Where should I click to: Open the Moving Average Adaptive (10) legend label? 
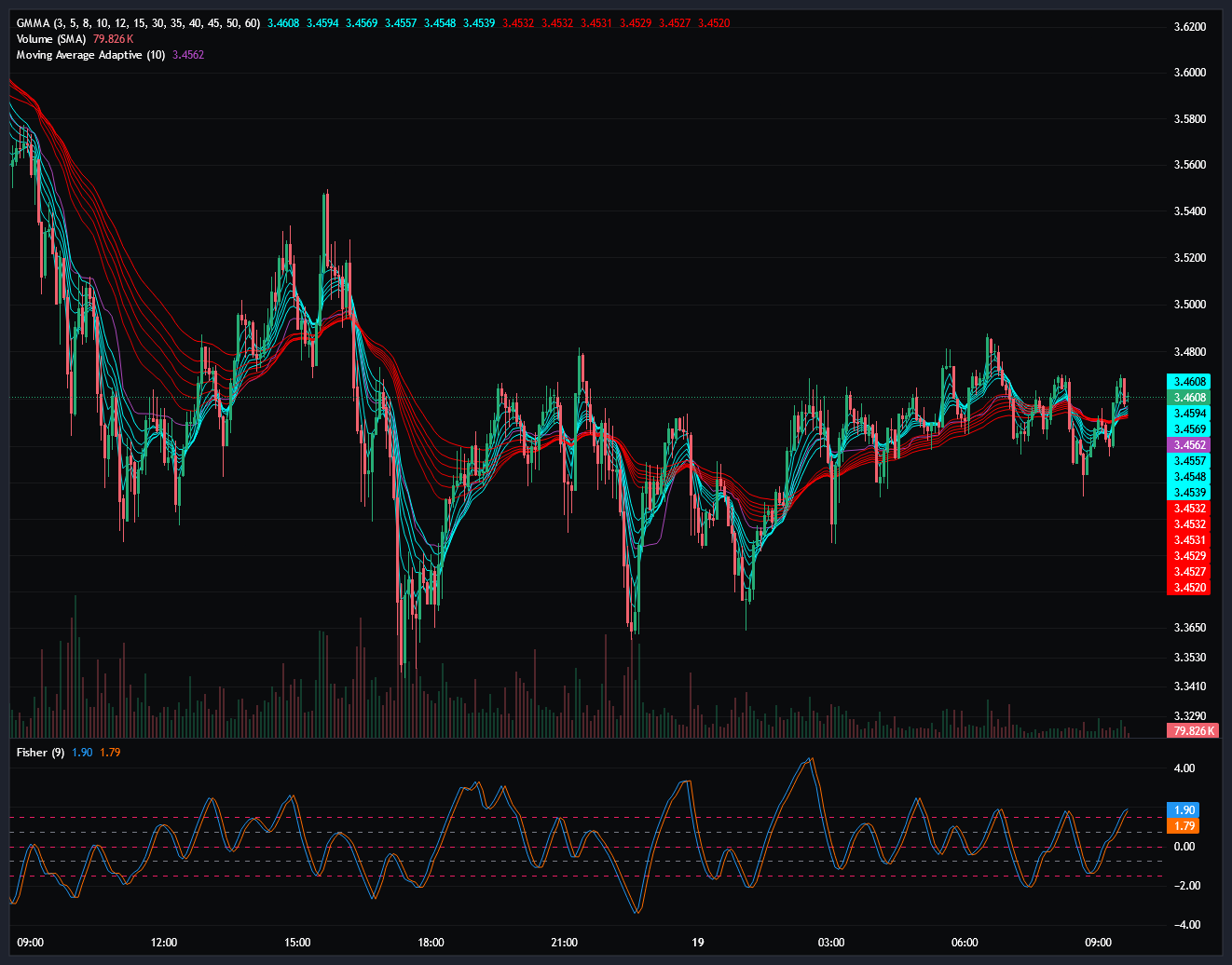point(91,55)
